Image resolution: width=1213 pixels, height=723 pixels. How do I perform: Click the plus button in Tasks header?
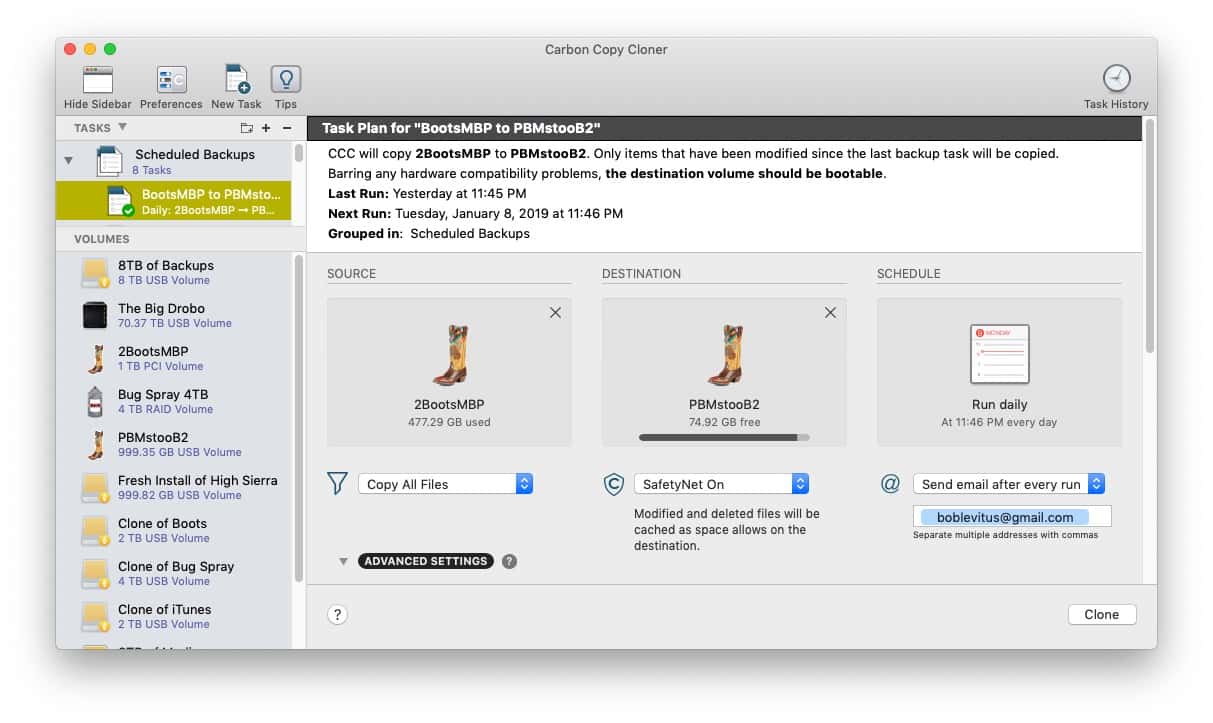pyautogui.click(x=266, y=128)
